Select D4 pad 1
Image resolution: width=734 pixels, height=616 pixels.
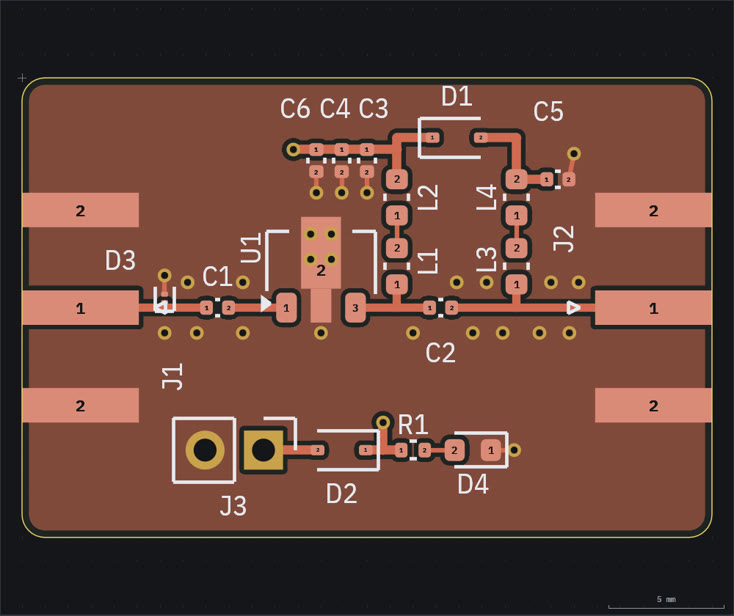491,450
